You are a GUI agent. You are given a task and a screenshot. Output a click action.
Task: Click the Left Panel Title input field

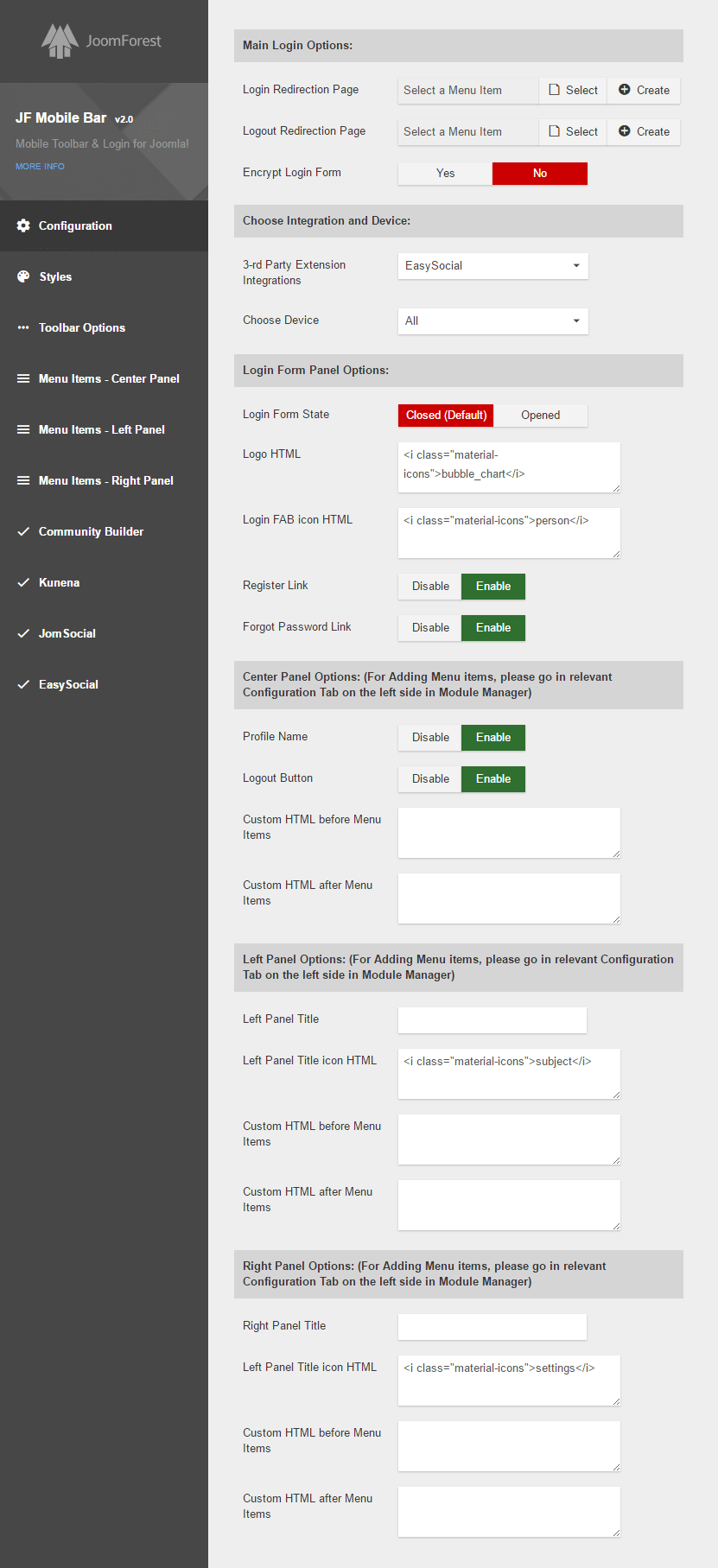pos(492,1019)
